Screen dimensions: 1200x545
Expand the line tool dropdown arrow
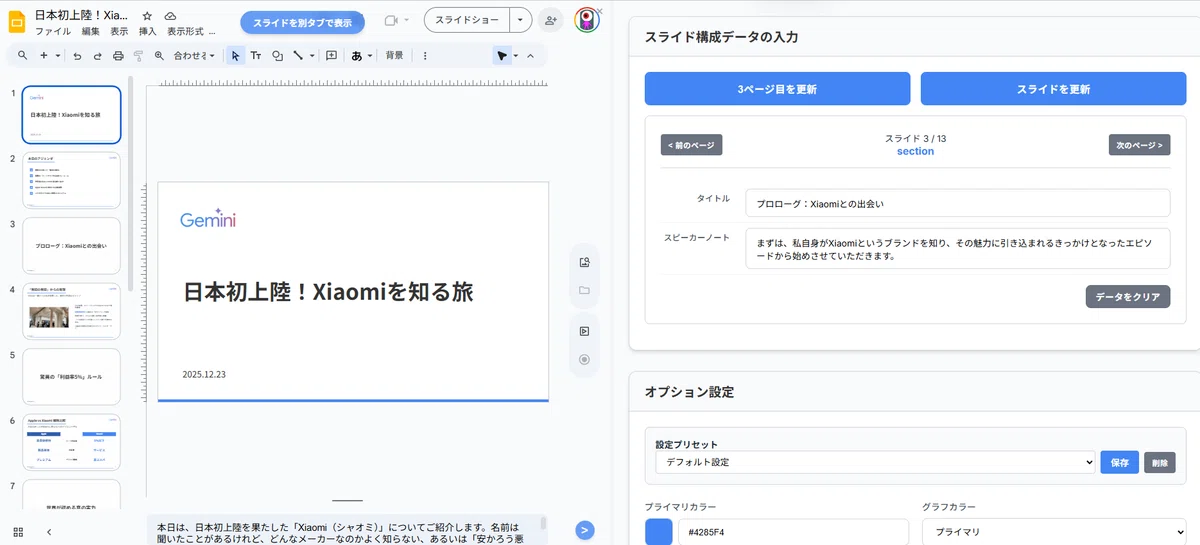pos(311,56)
